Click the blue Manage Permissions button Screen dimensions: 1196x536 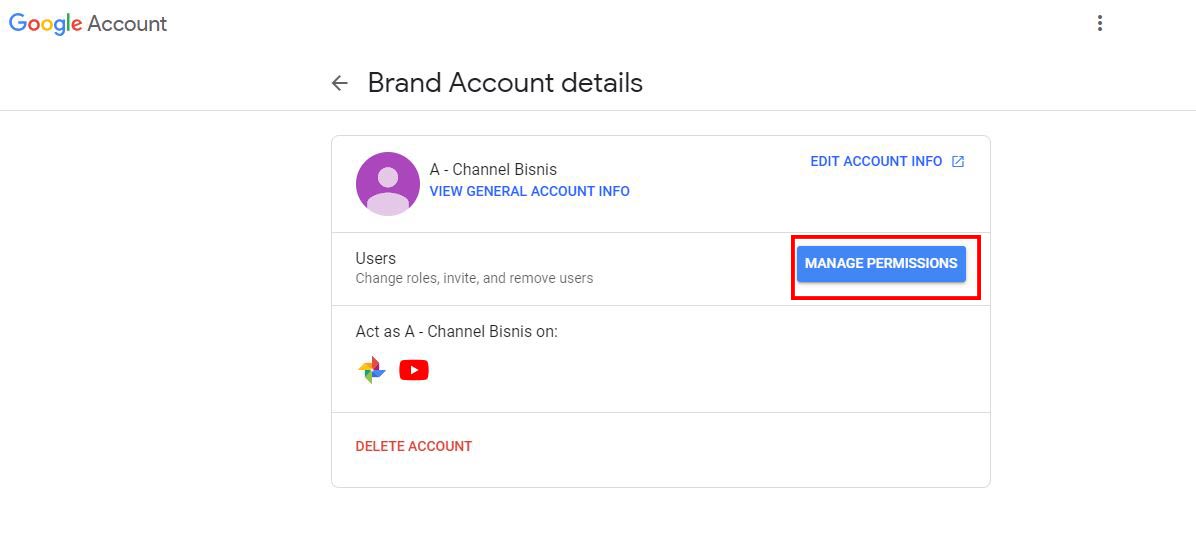point(881,263)
